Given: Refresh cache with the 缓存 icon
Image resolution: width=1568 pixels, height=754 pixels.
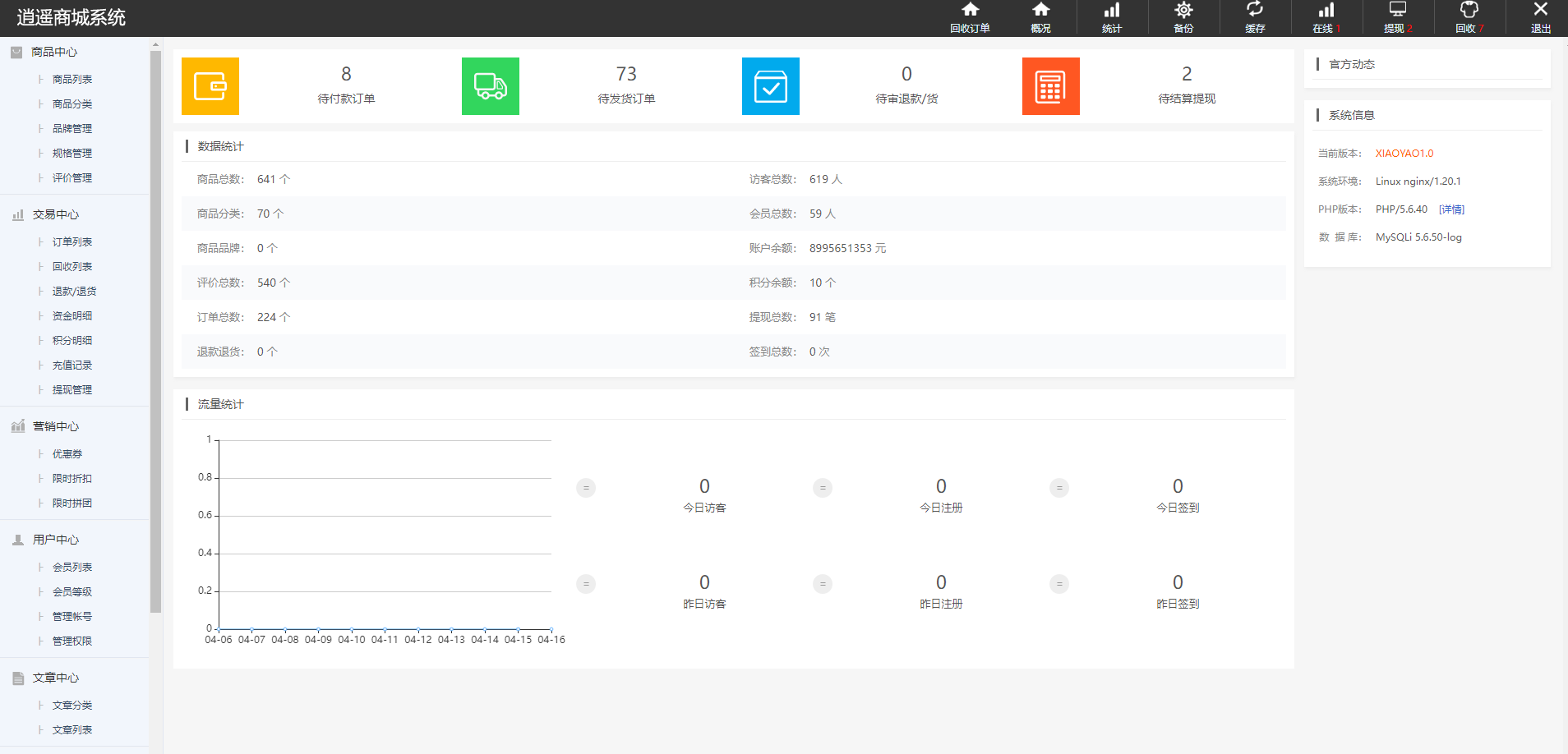Looking at the screenshot, I should (1255, 17).
